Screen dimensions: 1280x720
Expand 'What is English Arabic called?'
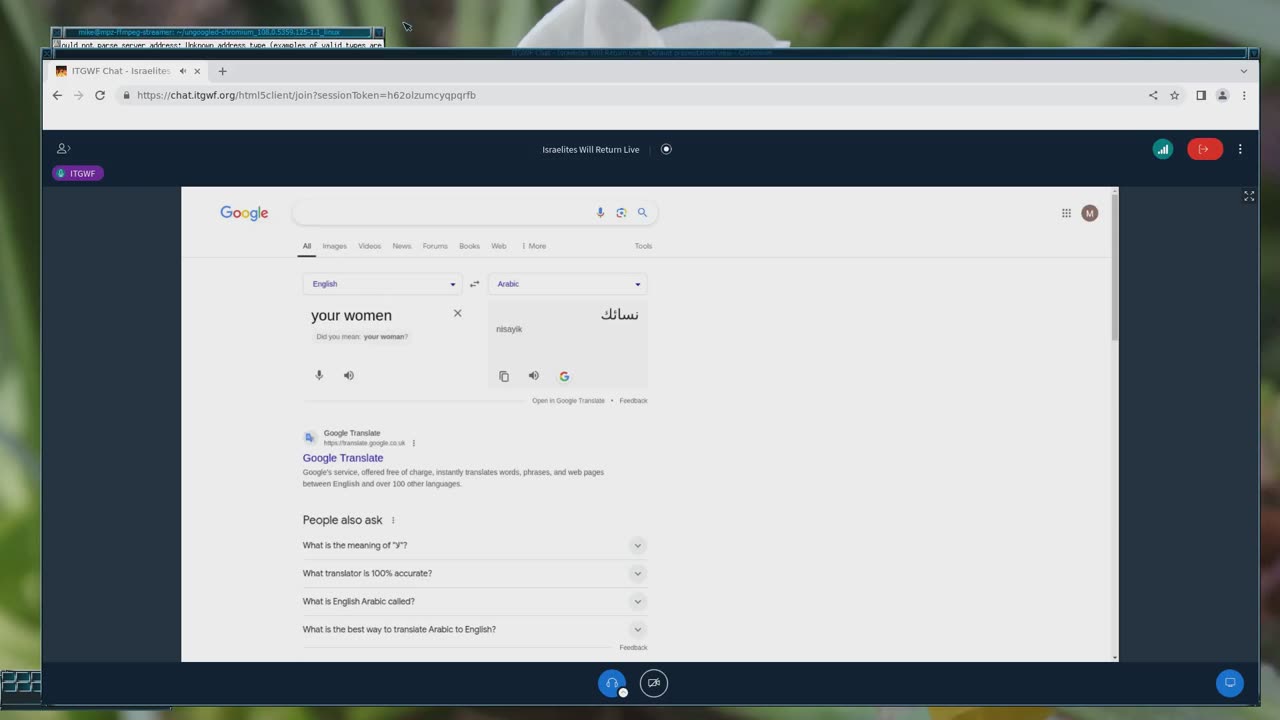pos(475,601)
